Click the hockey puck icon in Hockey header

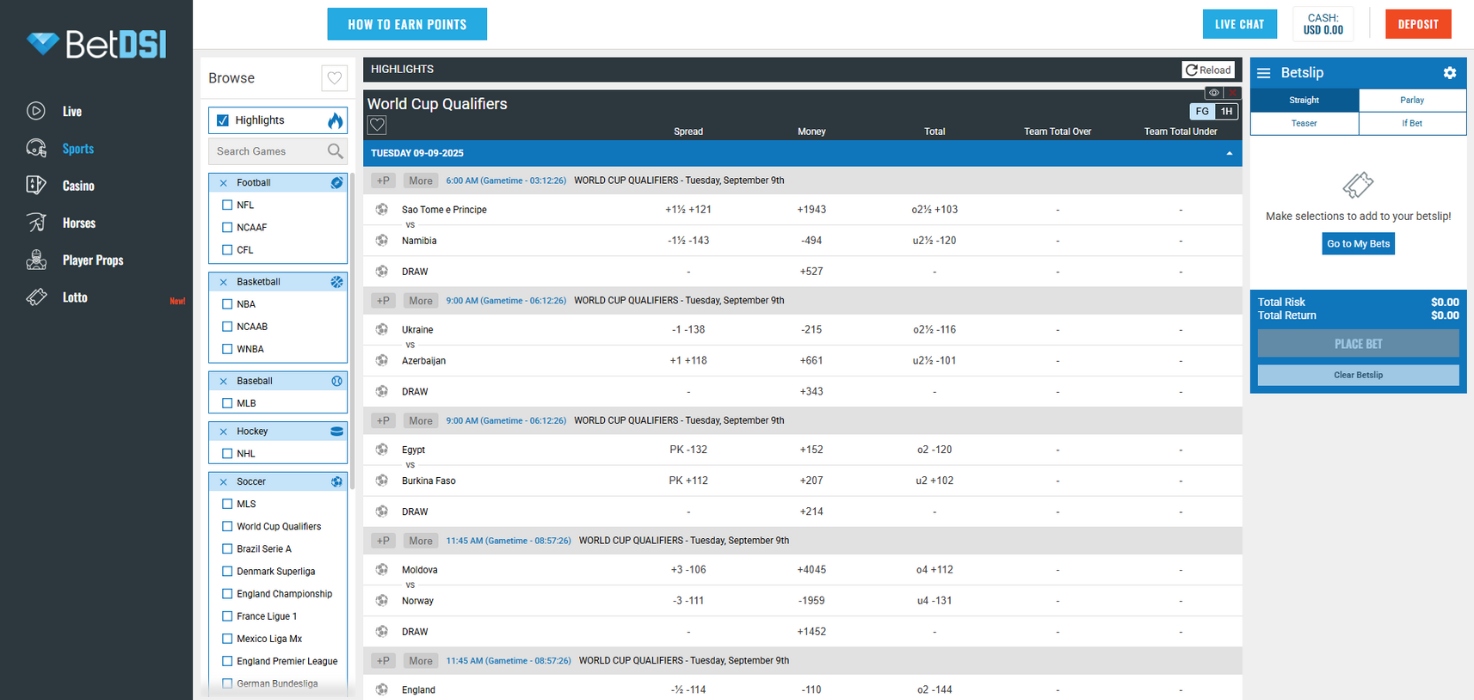[337, 431]
